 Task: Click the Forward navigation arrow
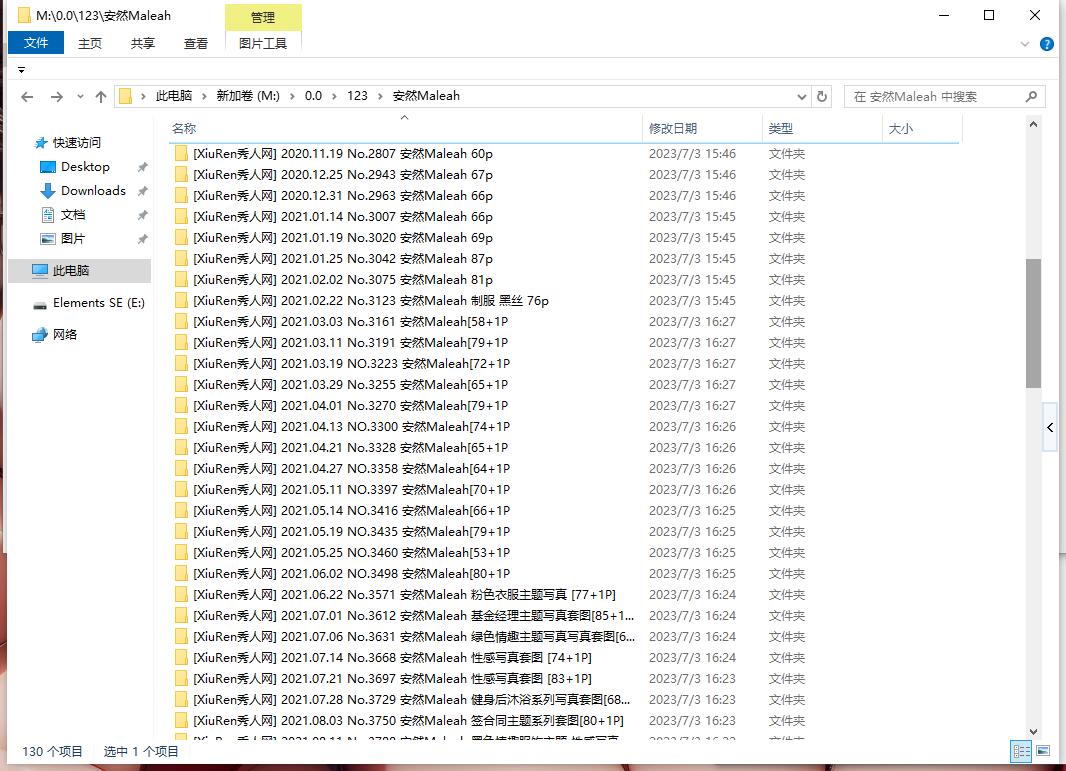56,97
